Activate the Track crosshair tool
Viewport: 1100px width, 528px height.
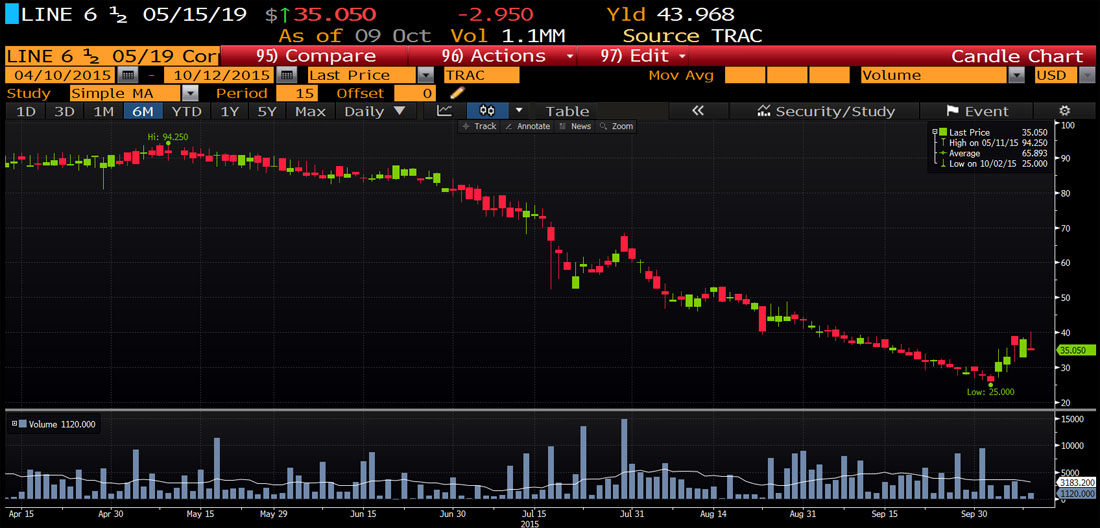click(479, 127)
